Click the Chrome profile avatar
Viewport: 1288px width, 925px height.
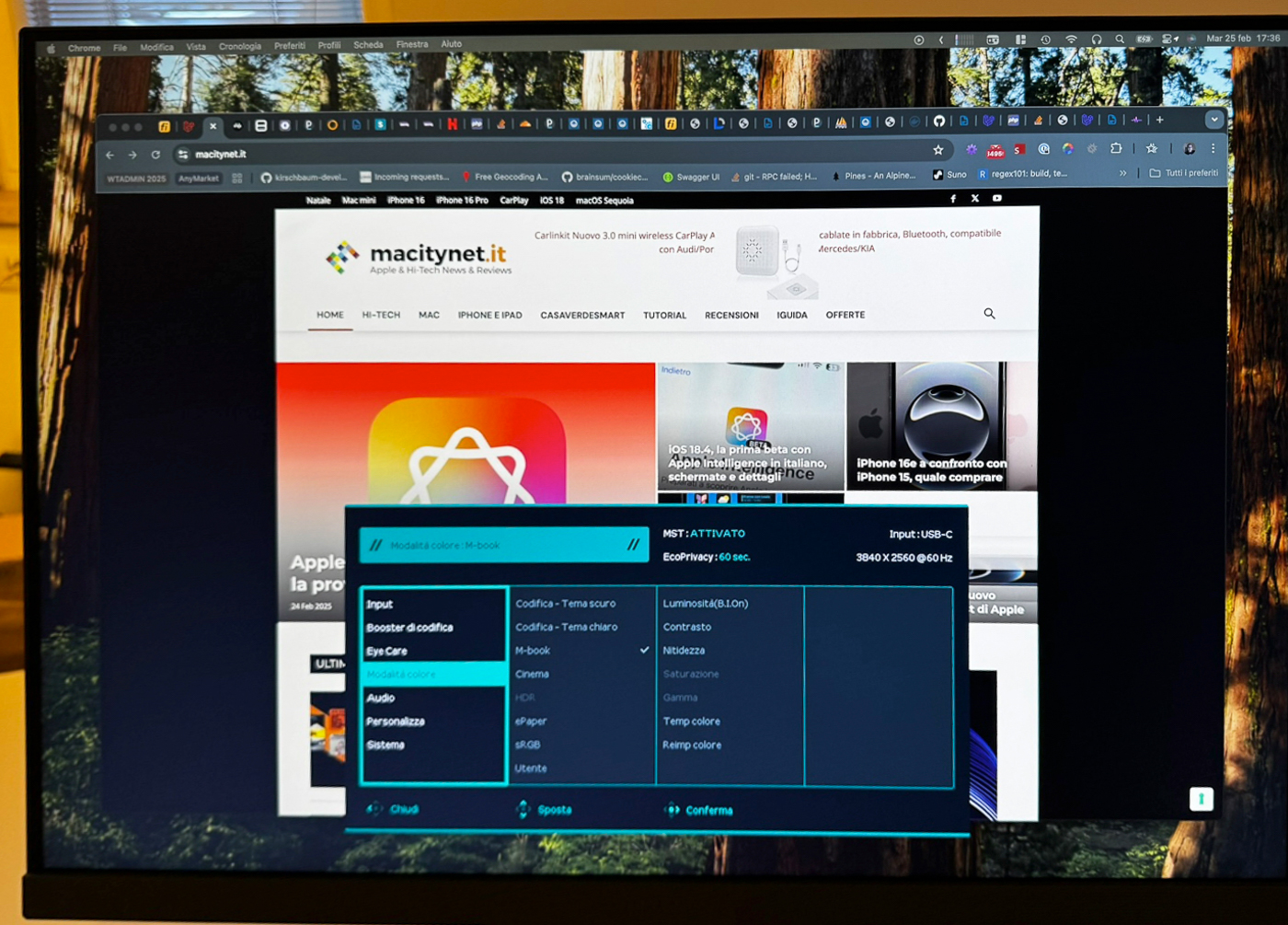pos(1189,148)
